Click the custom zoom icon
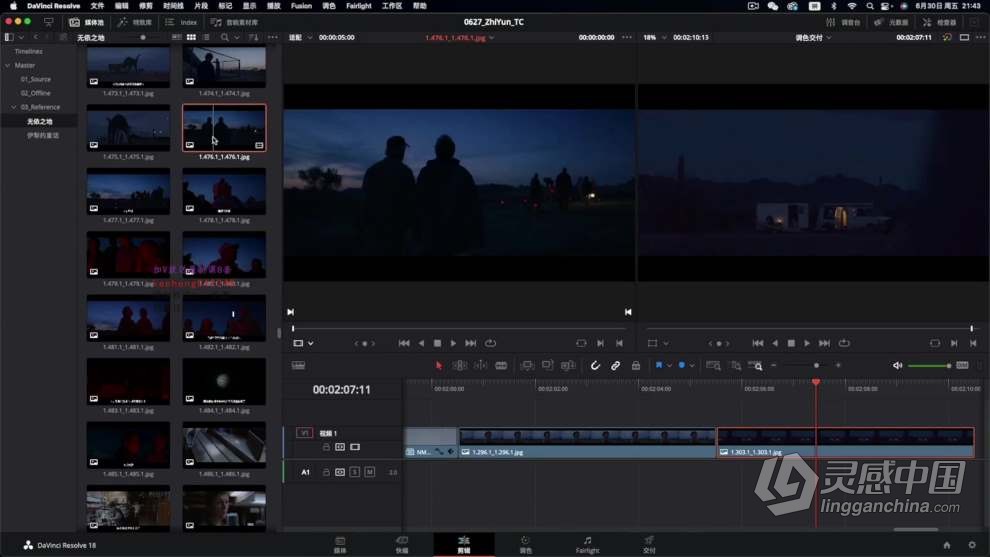Image resolution: width=990 pixels, height=557 pixels. 755,366
